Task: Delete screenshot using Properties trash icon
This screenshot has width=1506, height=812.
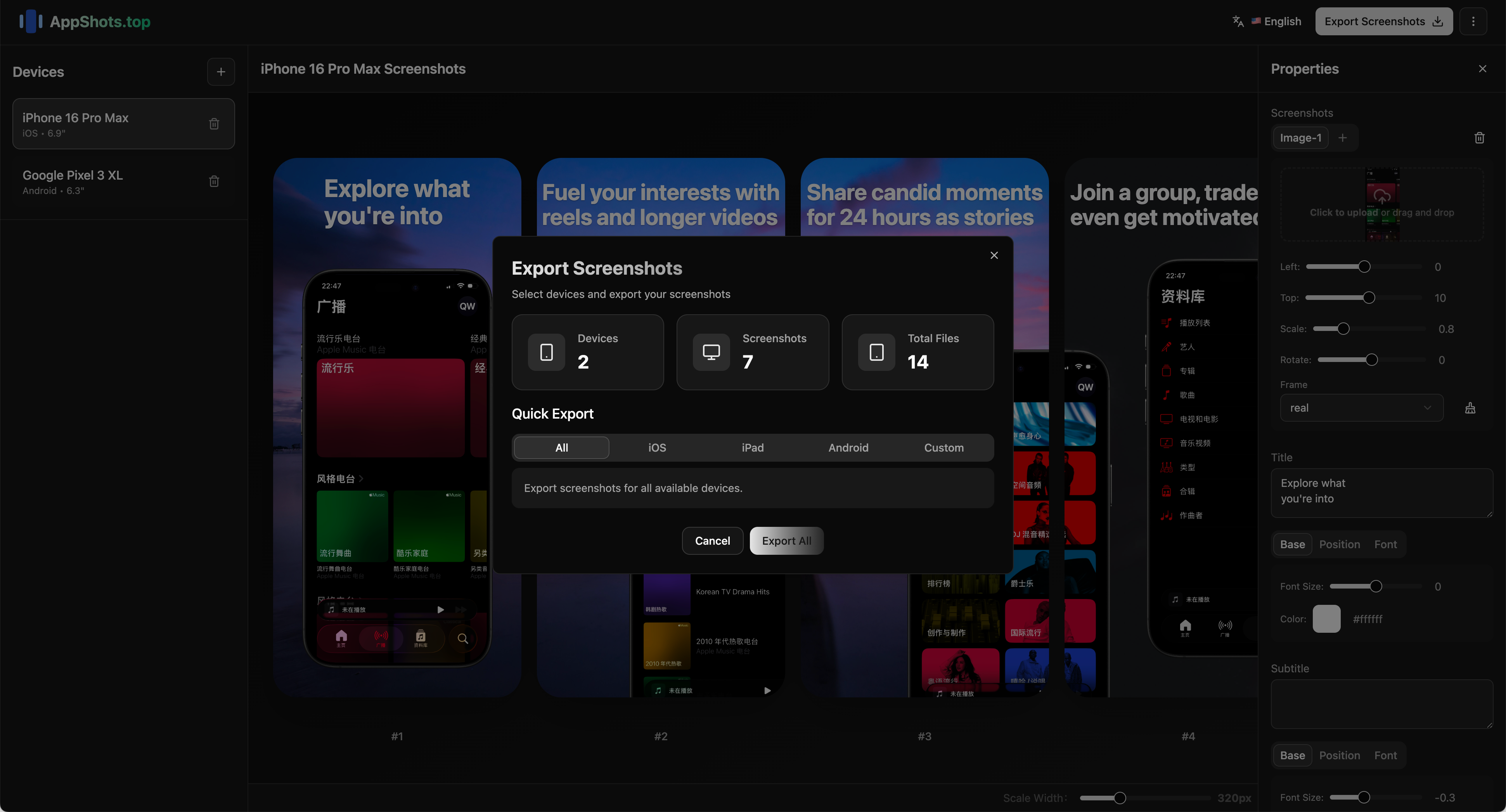Action: tap(1479, 138)
